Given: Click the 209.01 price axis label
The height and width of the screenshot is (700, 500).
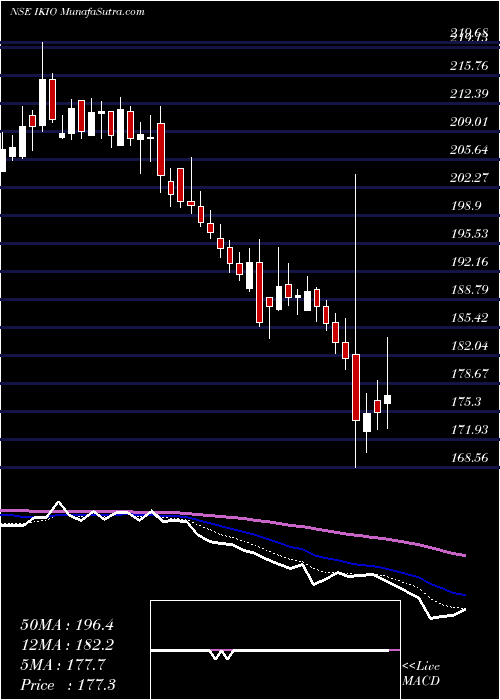Looking at the screenshot, I should pos(468,122).
